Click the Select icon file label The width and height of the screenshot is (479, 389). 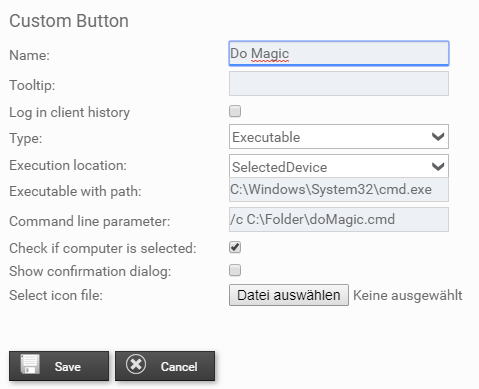[56, 295]
